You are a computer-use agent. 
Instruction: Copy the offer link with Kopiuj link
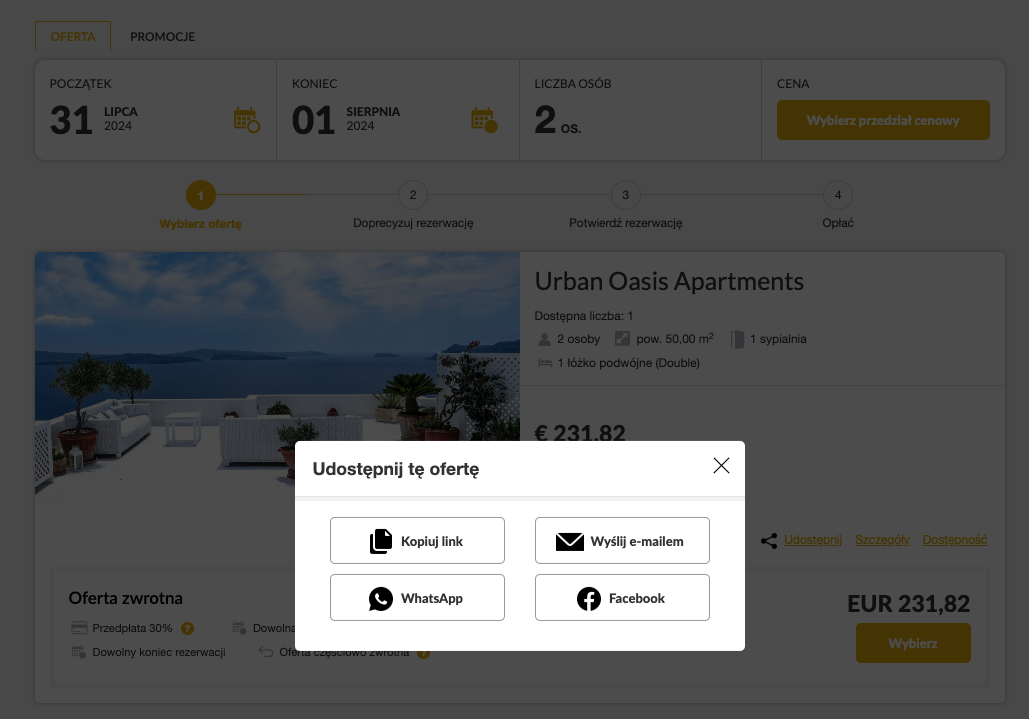(417, 541)
